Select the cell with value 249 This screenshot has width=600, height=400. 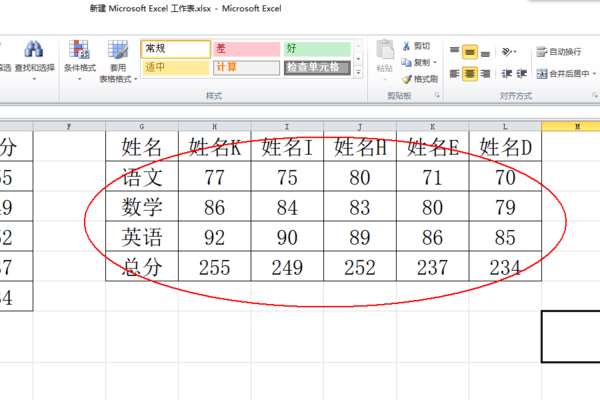[287, 266]
